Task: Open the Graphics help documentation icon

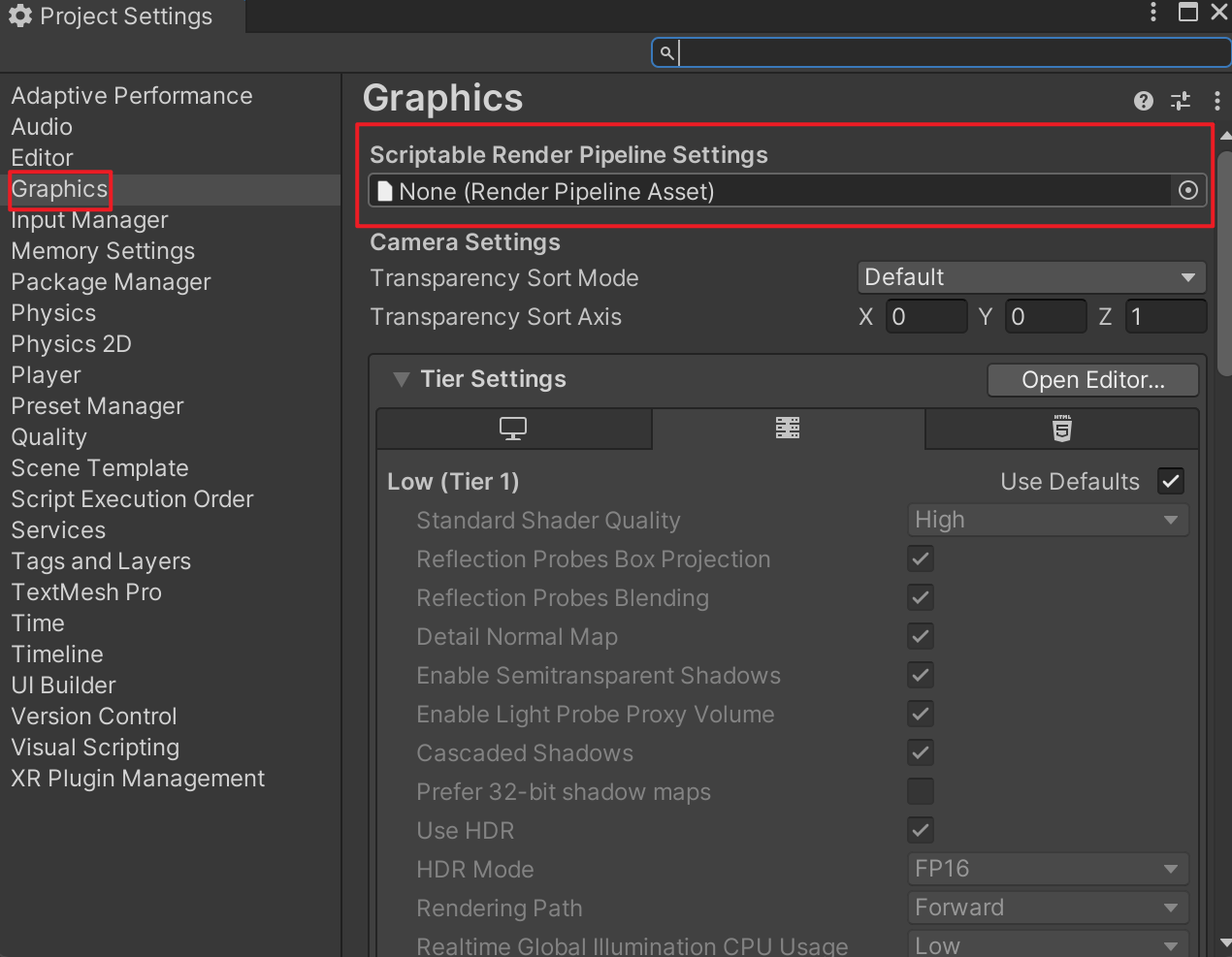Action: click(1144, 101)
